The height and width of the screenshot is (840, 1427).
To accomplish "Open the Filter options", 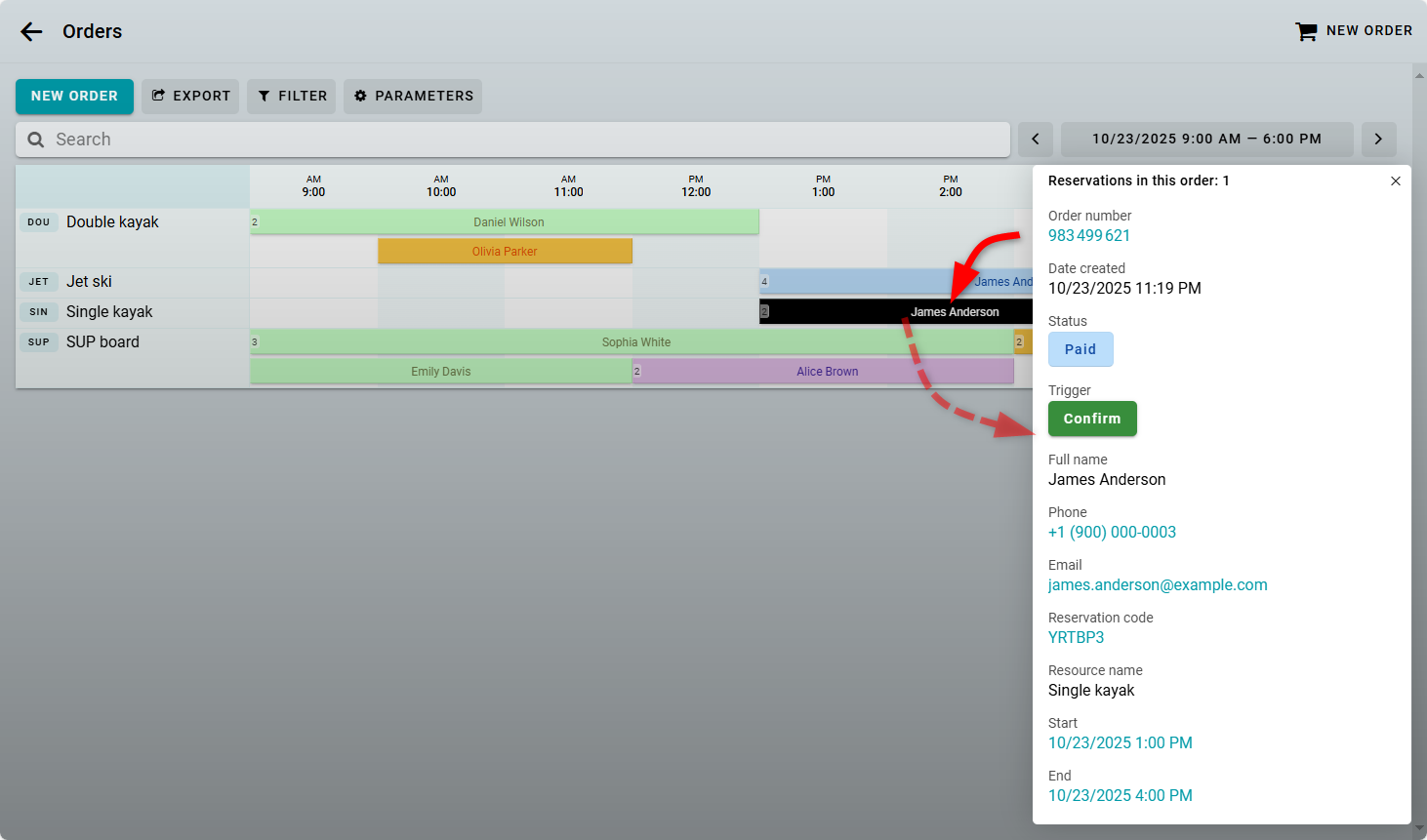I will (x=292, y=97).
